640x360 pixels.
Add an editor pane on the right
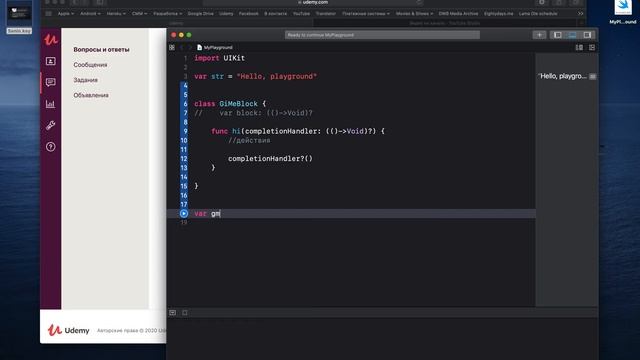tap(592, 47)
